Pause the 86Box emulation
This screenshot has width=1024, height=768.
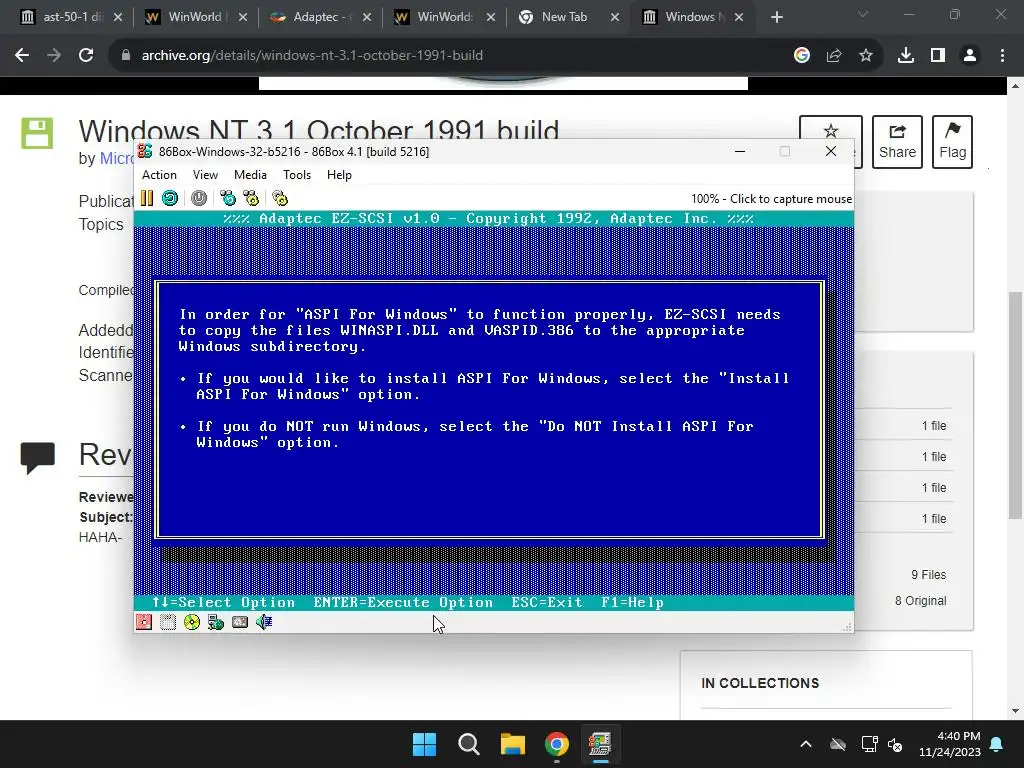(x=147, y=198)
